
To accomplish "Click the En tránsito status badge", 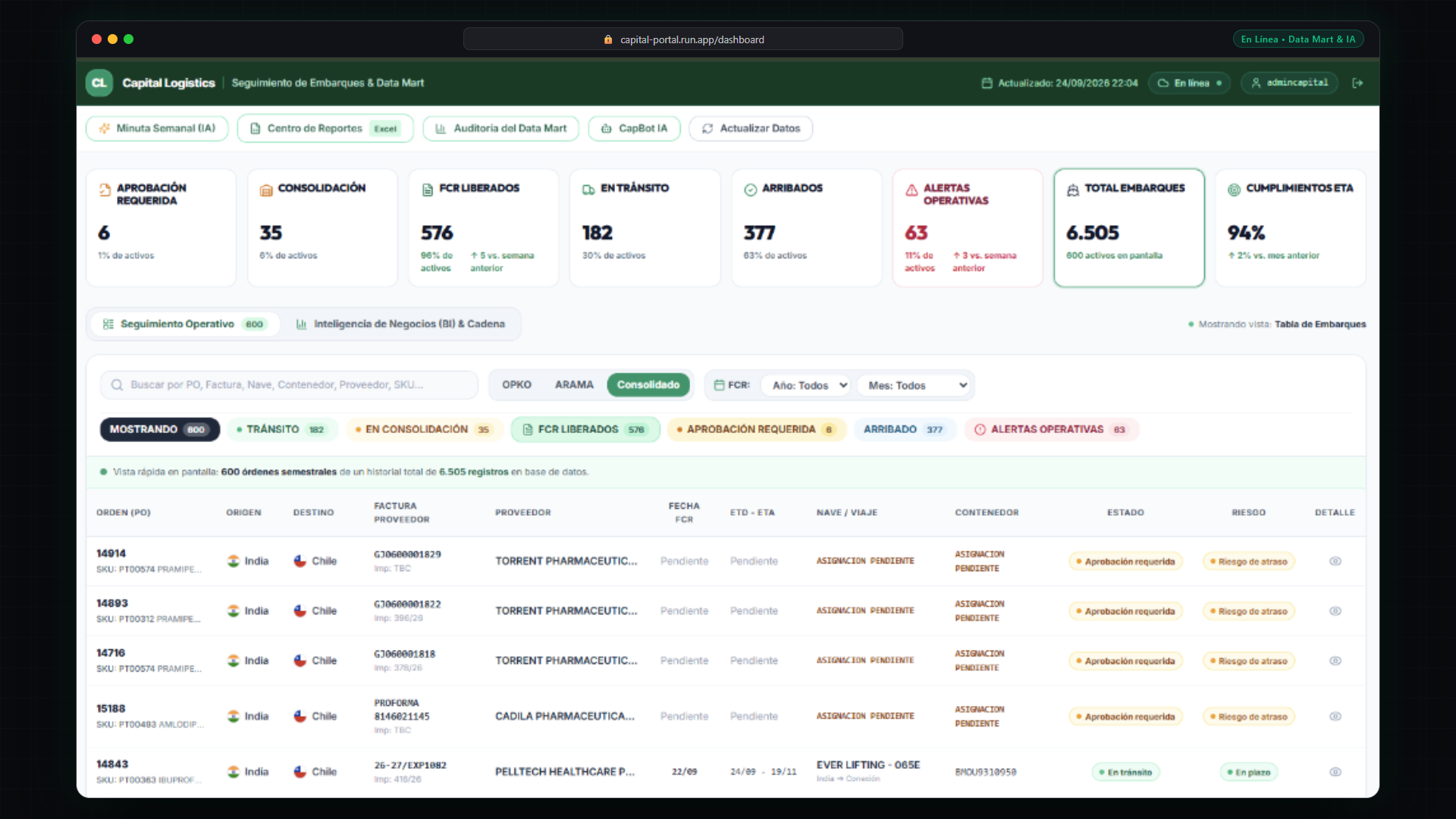I will 1125,773.
